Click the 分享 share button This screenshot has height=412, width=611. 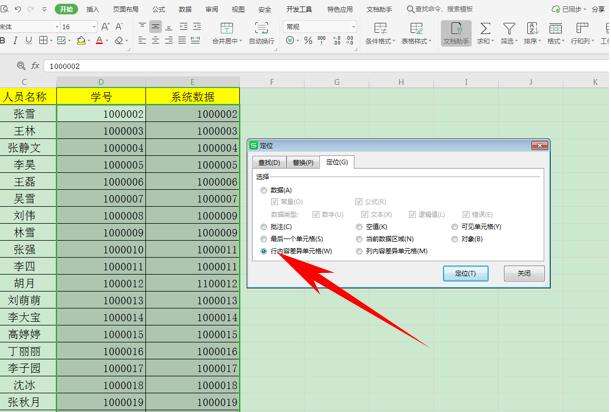pos(598,9)
